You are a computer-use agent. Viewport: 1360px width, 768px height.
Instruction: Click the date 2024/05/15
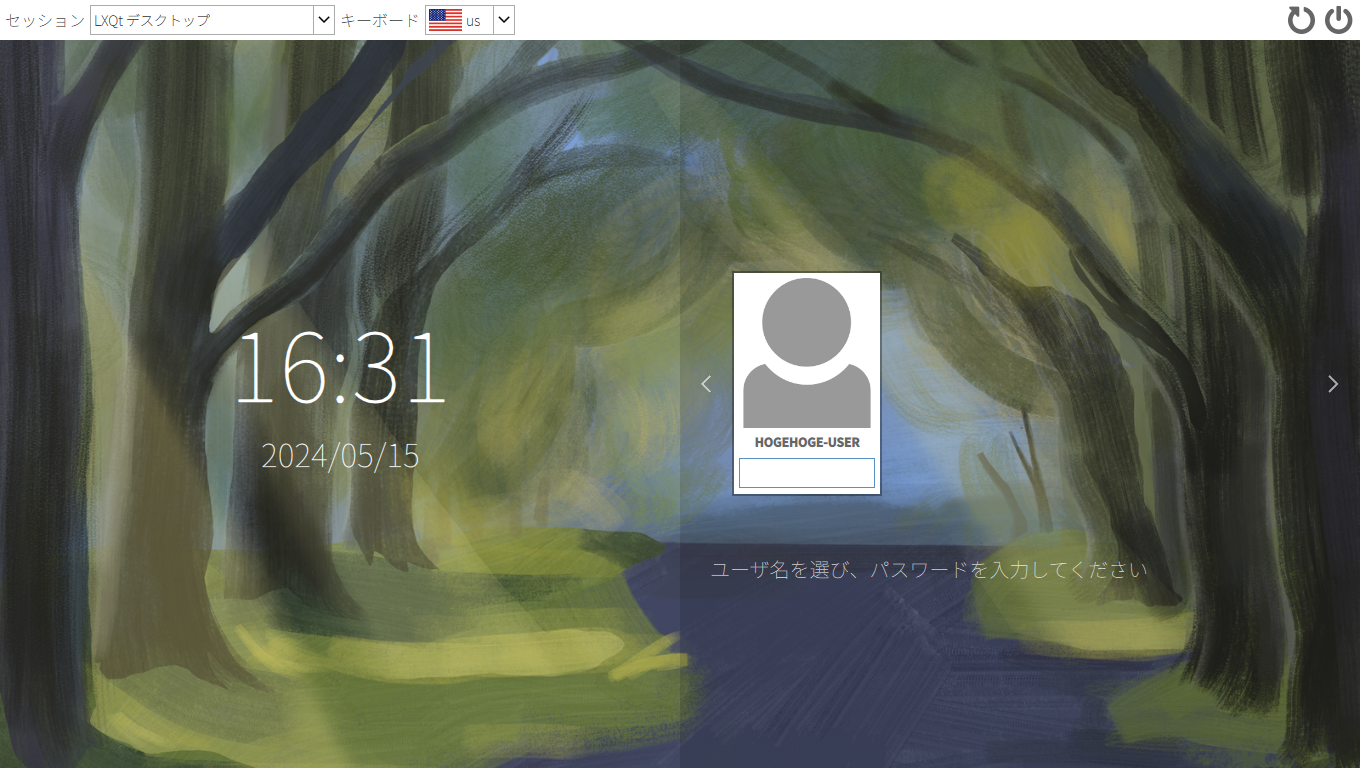340,456
